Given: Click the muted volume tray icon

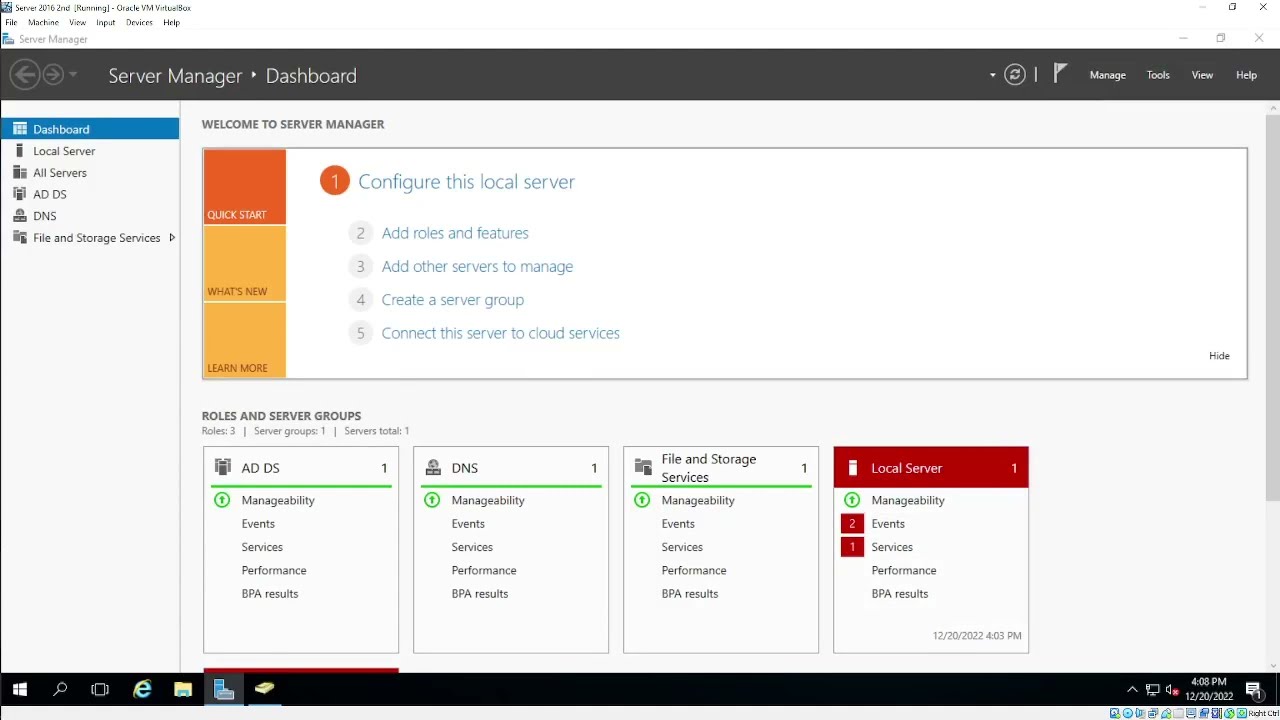Looking at the screenshot, I should pos(1172,689).
